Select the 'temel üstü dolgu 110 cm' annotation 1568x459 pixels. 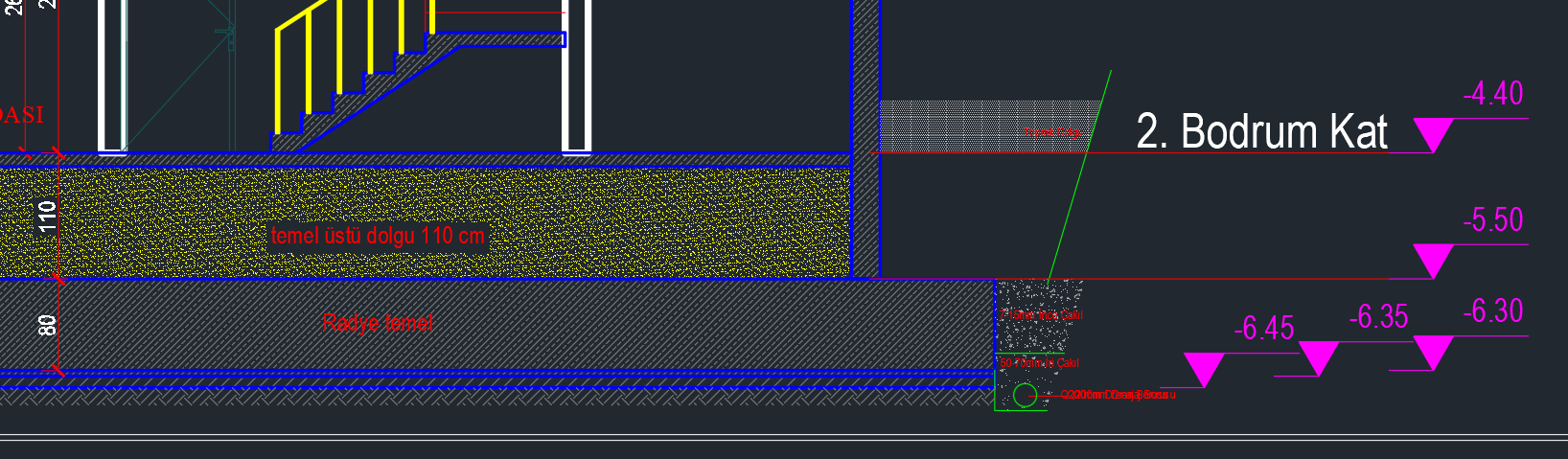(378, 236)
